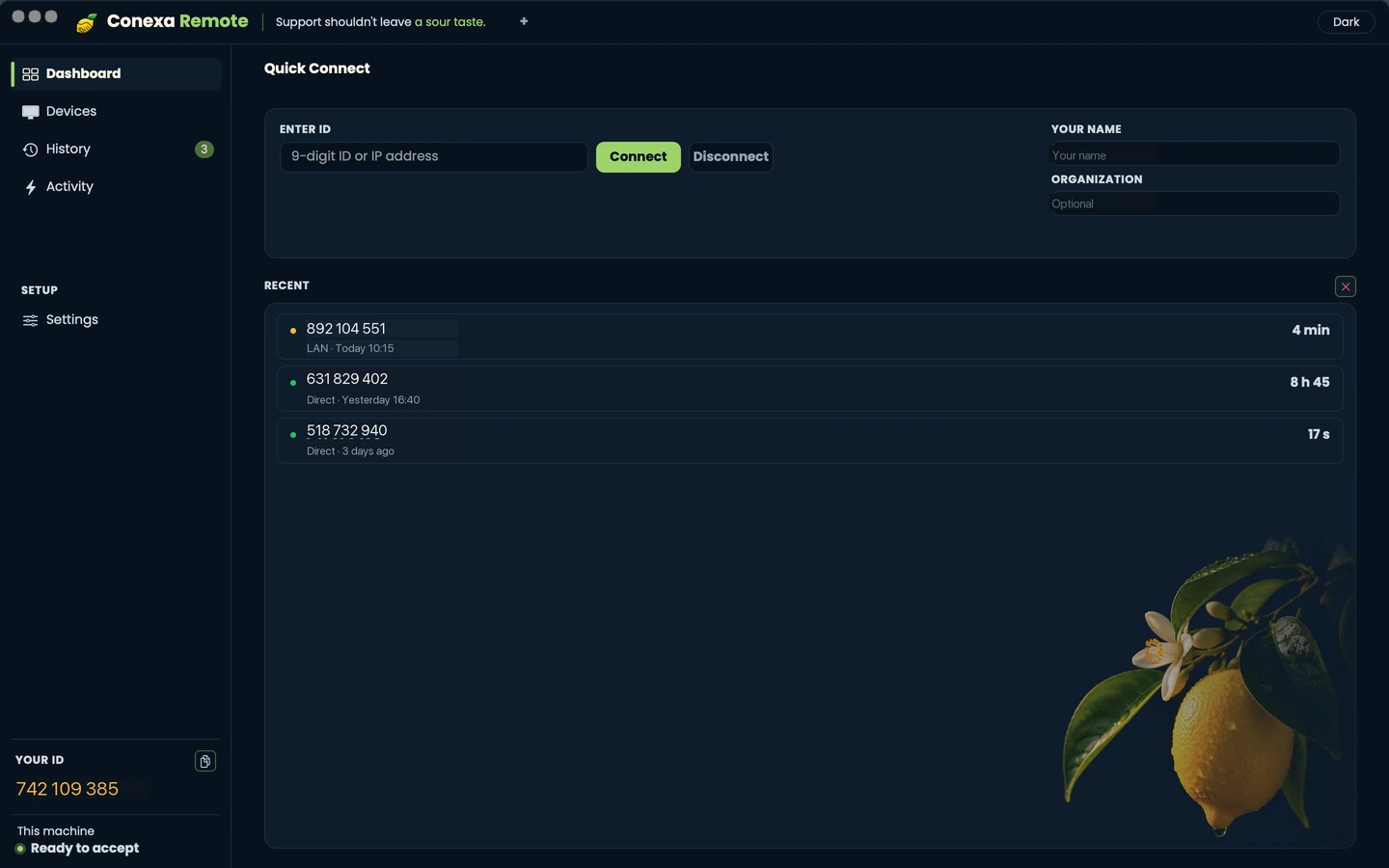Click the Quick Connect heading
Screen dimensions: 1389x868
tap(317, 68)
